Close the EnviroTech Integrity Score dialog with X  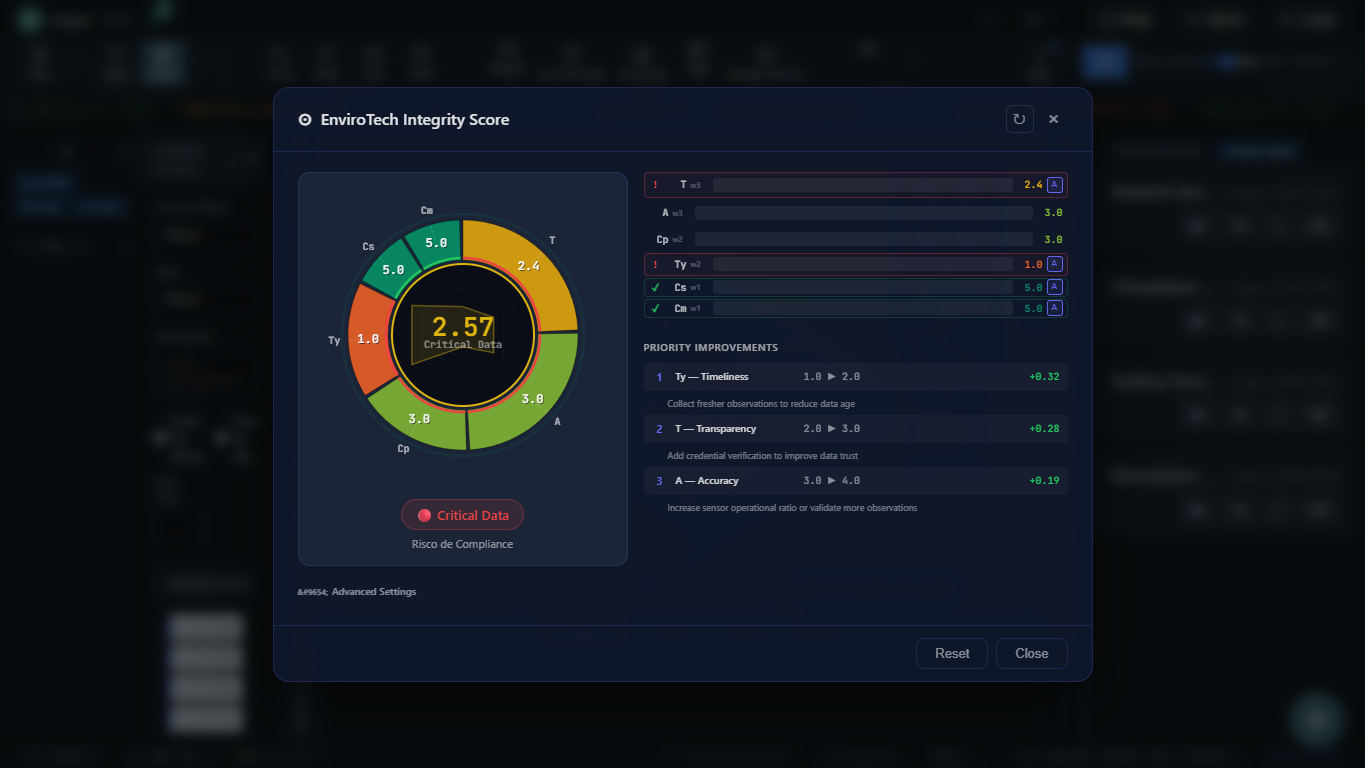(x=1053, y=119)
